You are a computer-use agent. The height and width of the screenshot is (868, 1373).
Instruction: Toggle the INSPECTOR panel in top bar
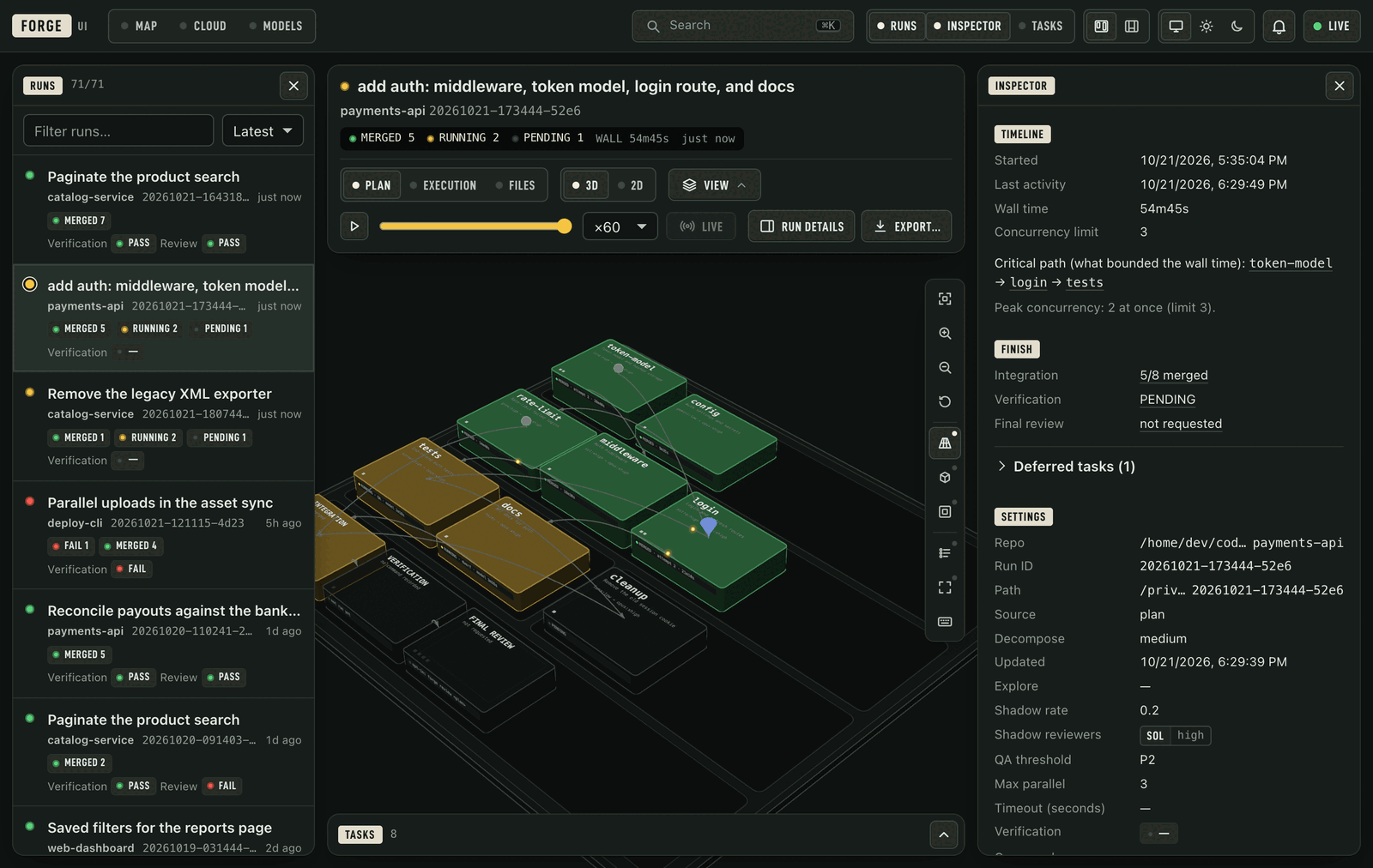968,27
